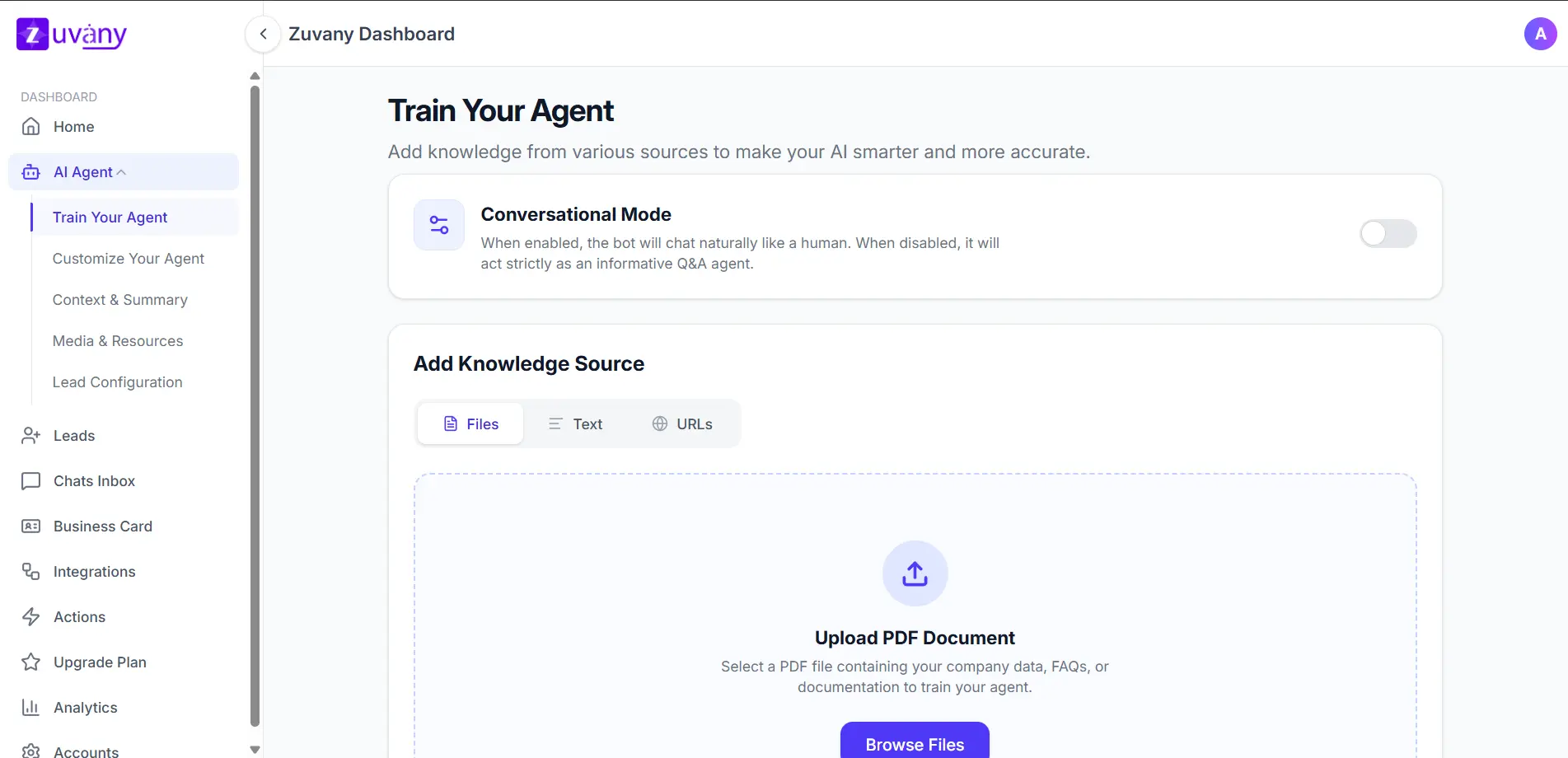
Task: Click the Business Card icon
Action: [30, 526]
